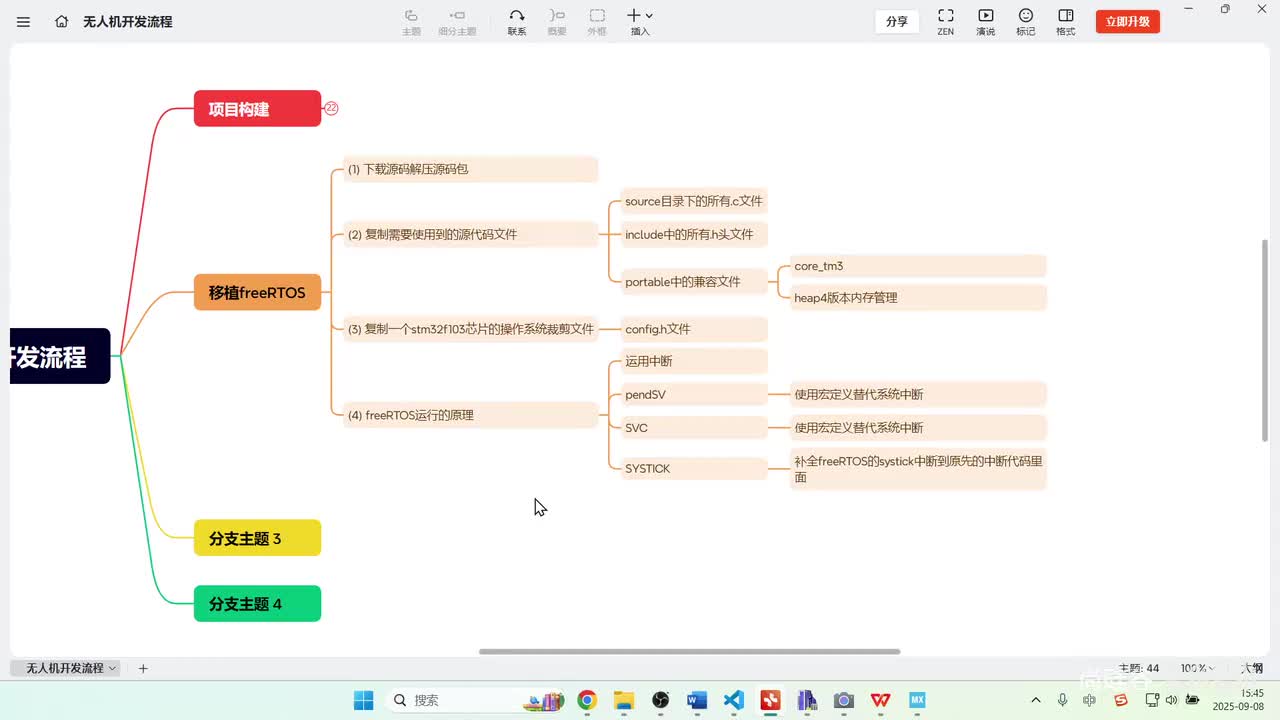This screenshot has width=1280, height=720.
Task: Open the 标记 marker panel
Action: pyautogui.click(x=1026, y=22)
